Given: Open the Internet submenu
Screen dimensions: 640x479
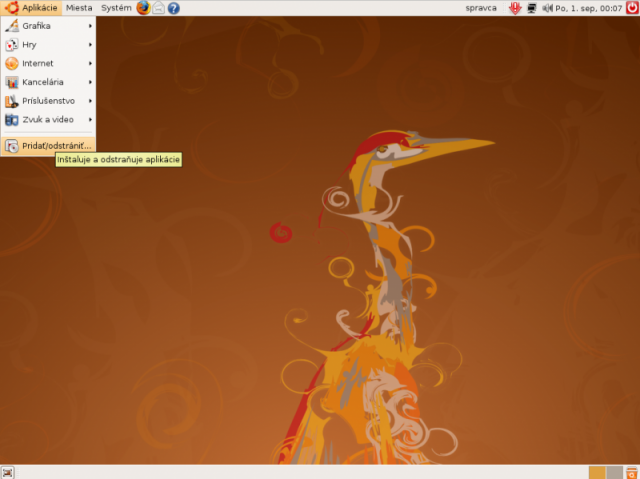Looking at the screenshot, I should click(x=48, y=63).
